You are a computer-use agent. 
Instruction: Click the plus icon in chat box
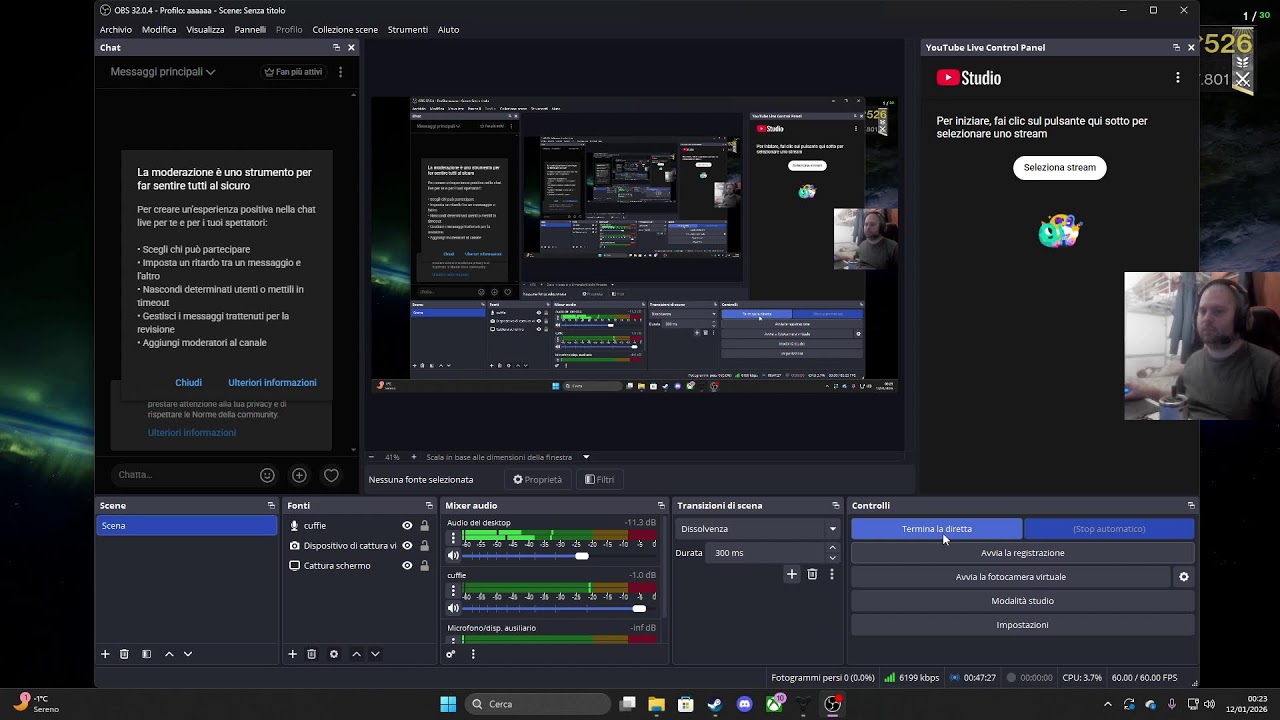(x=299, y=475)
